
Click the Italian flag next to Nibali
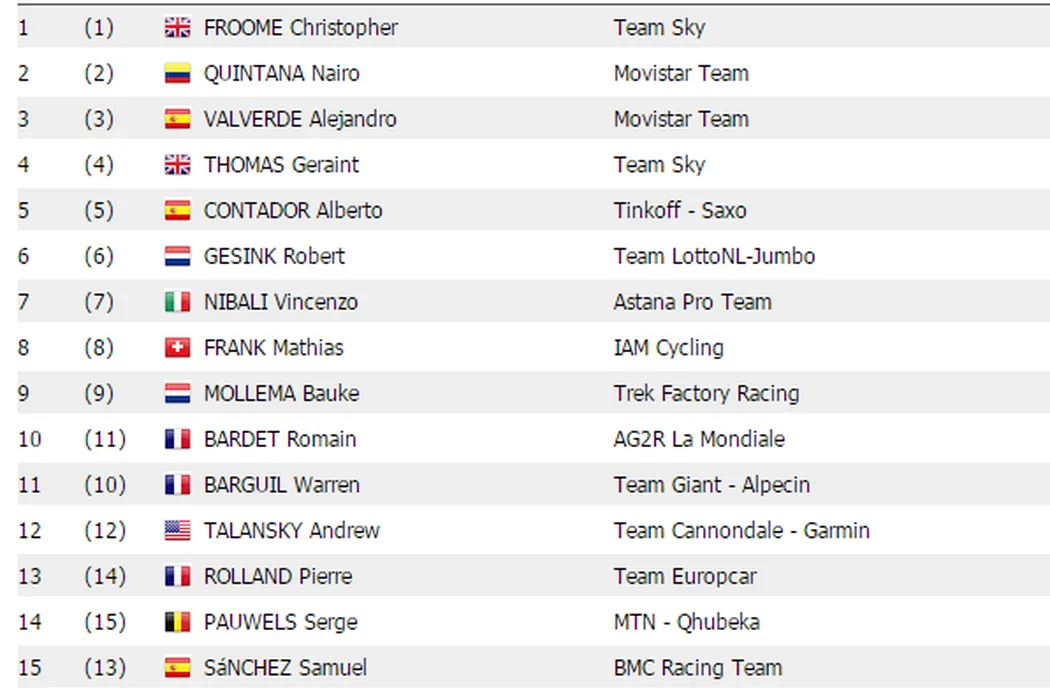(177, 302)
